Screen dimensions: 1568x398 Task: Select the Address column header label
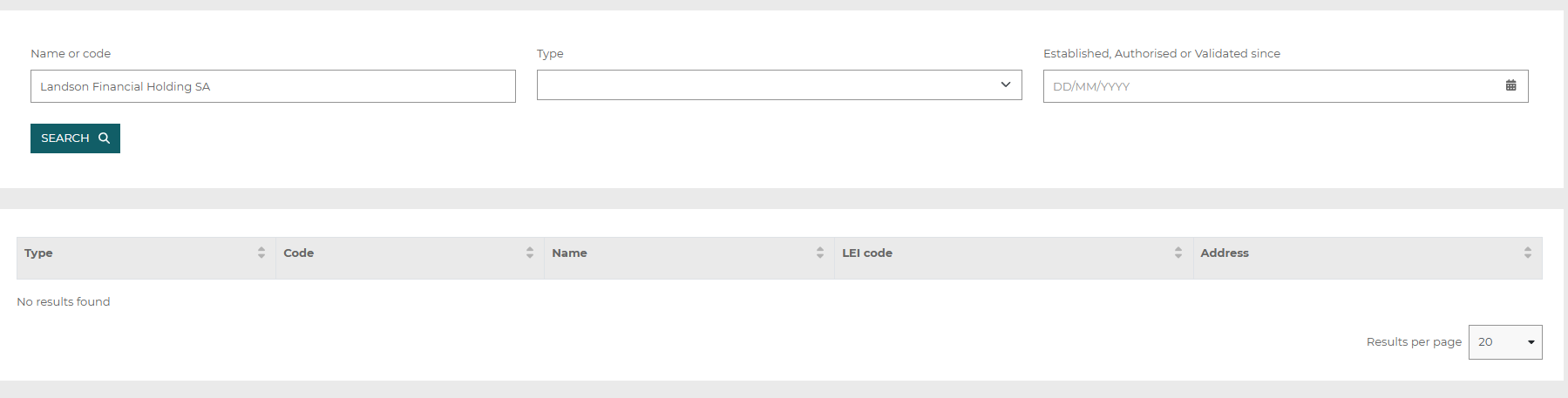point(1224,253)
